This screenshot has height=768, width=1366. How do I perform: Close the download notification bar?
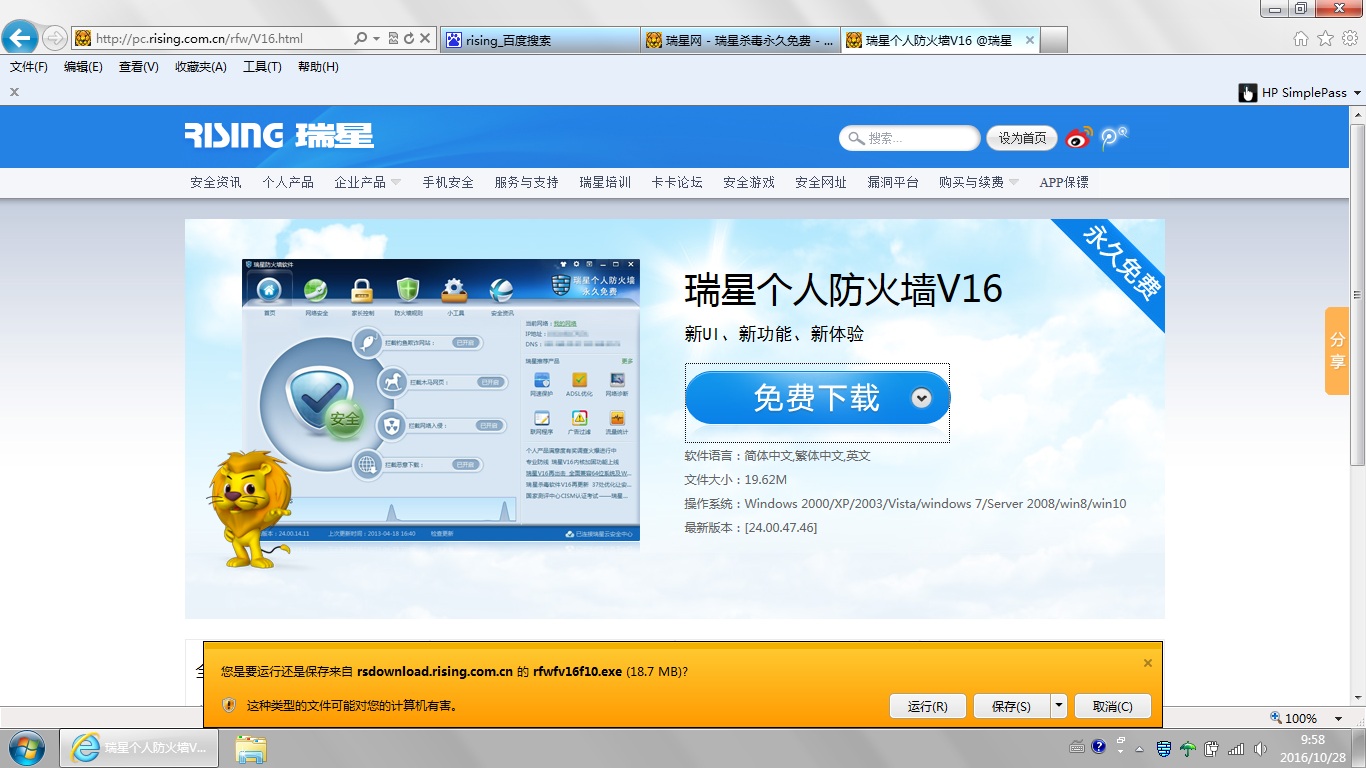pyautogui.click(x=1148, y=663)
